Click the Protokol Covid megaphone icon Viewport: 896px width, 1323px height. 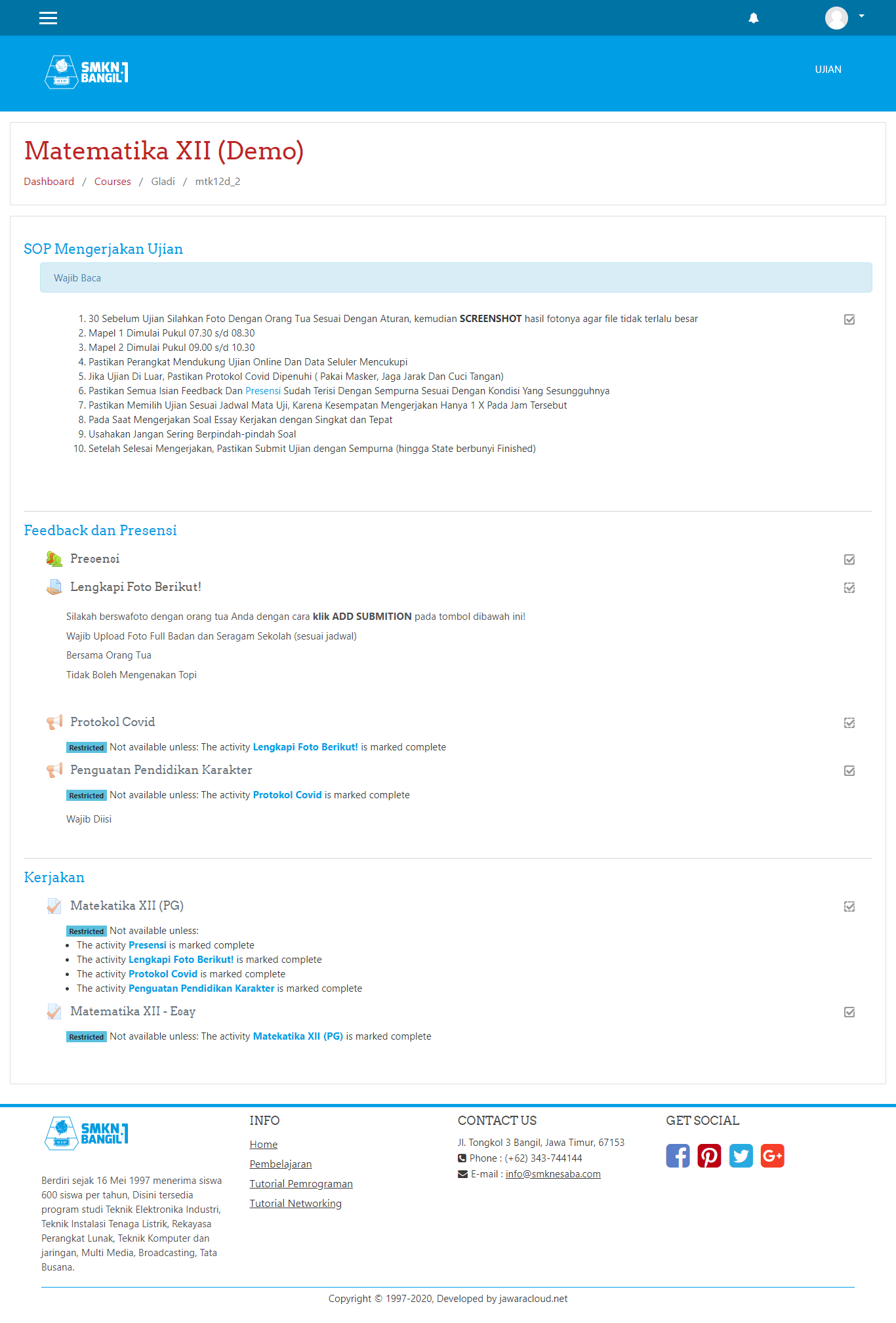54,722
